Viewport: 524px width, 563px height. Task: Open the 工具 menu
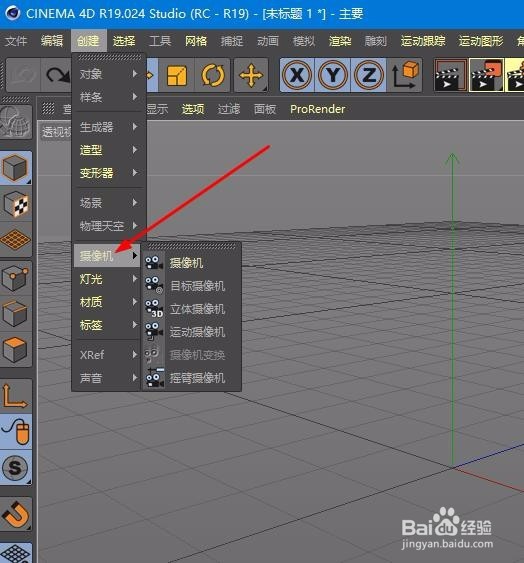[160, 41]
